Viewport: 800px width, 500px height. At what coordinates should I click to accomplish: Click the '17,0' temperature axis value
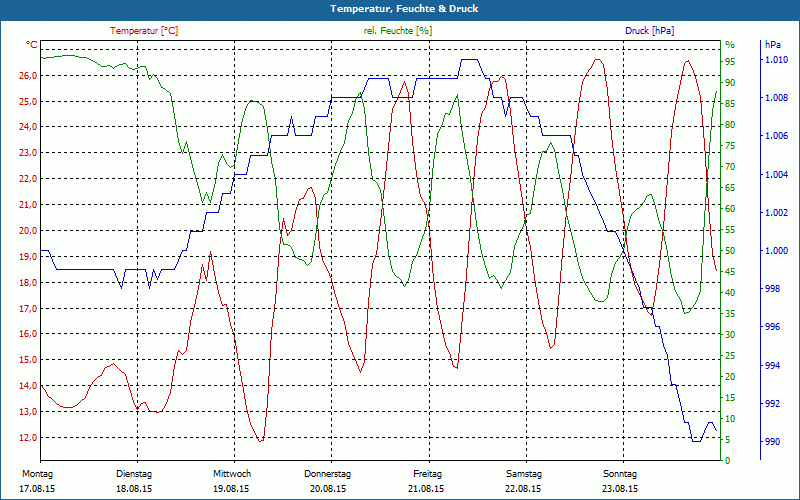pyautogui.click(x=28, y=309)
